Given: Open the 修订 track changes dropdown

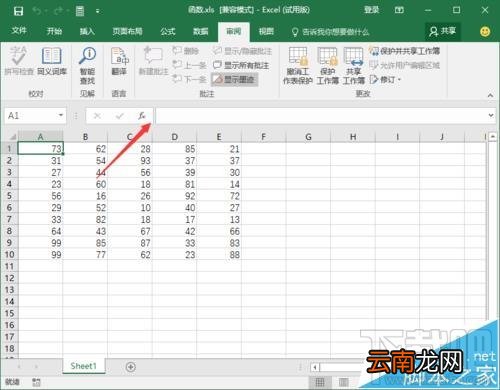Looking at the screenshot, I should click(x=385, y=80).
